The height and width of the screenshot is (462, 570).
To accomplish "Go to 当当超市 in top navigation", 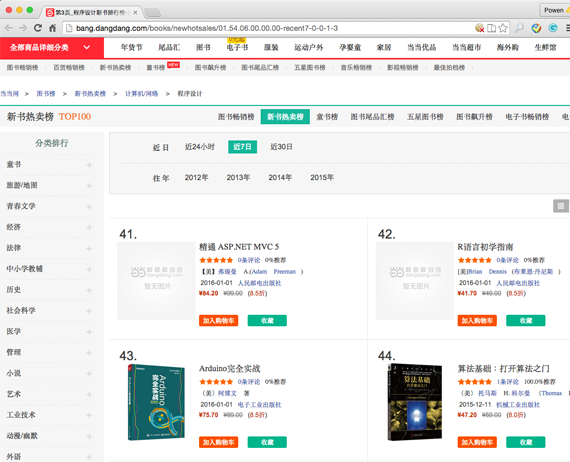I will (x=466, y=48).
